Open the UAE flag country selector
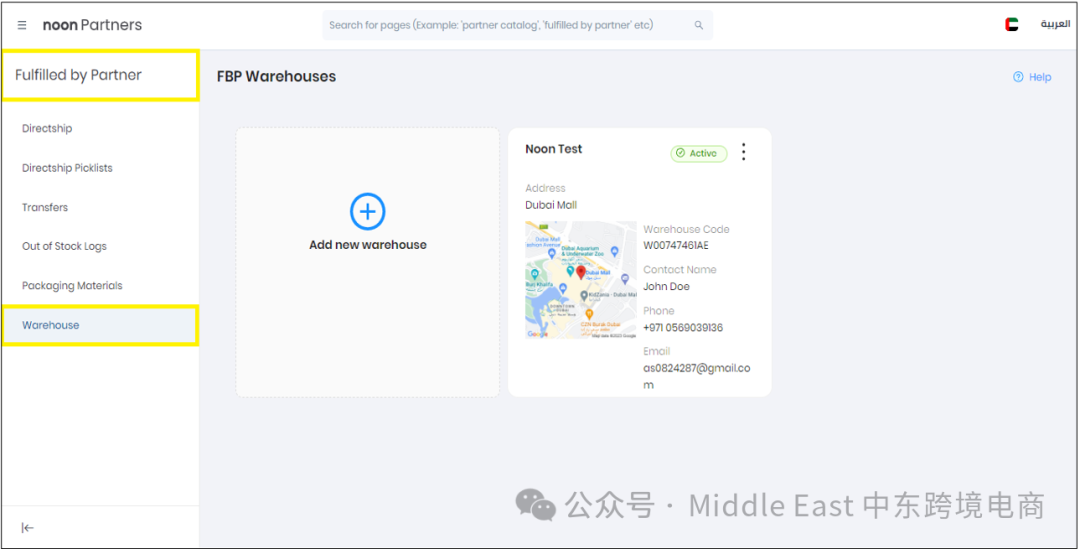 click(x=1011, y=25)
